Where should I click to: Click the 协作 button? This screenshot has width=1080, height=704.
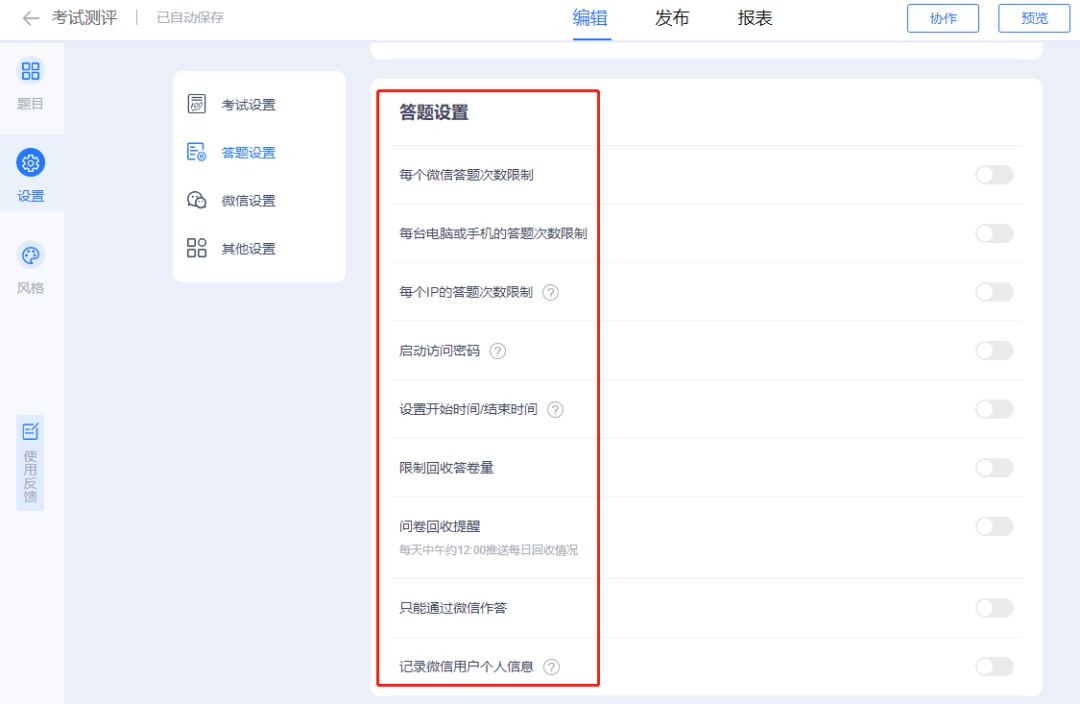pyautogui.click(x=943, y=19)
